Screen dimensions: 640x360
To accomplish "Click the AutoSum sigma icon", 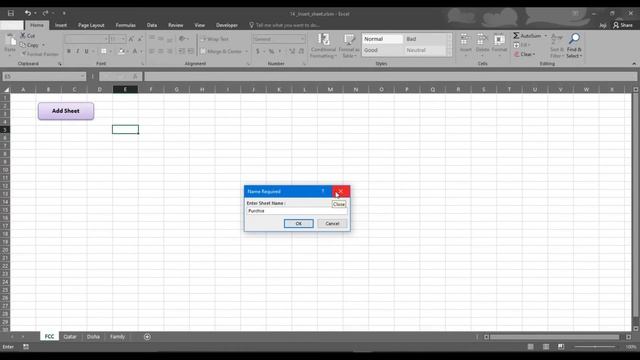I will pyautogui.click(x=516, y=36).
